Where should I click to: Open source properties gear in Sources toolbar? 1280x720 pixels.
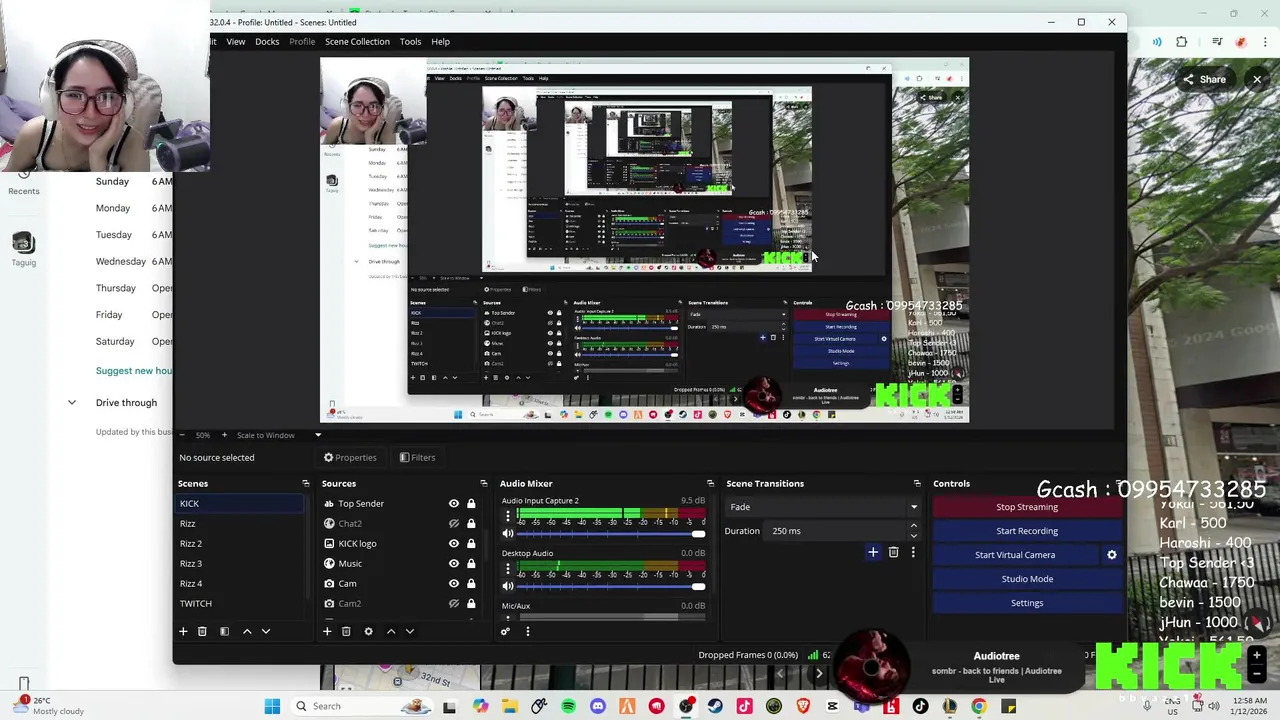[x=368, y=631]
